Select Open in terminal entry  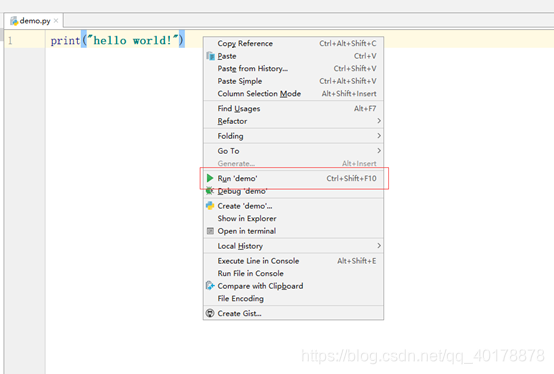[x=293, y=231]
